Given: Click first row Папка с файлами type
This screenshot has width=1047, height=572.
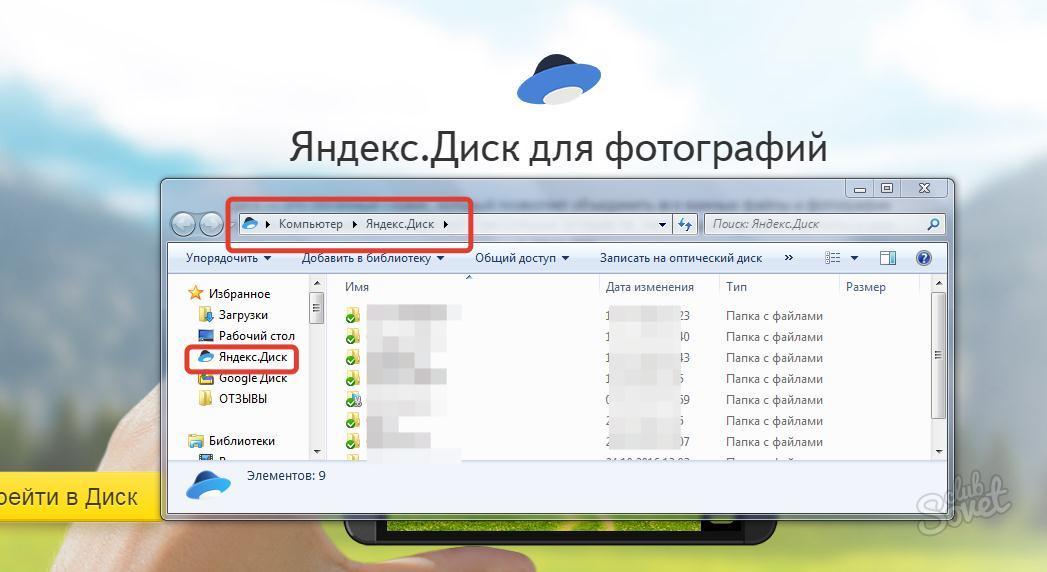Looking at the screenshot, I should [x=774, y=316].
